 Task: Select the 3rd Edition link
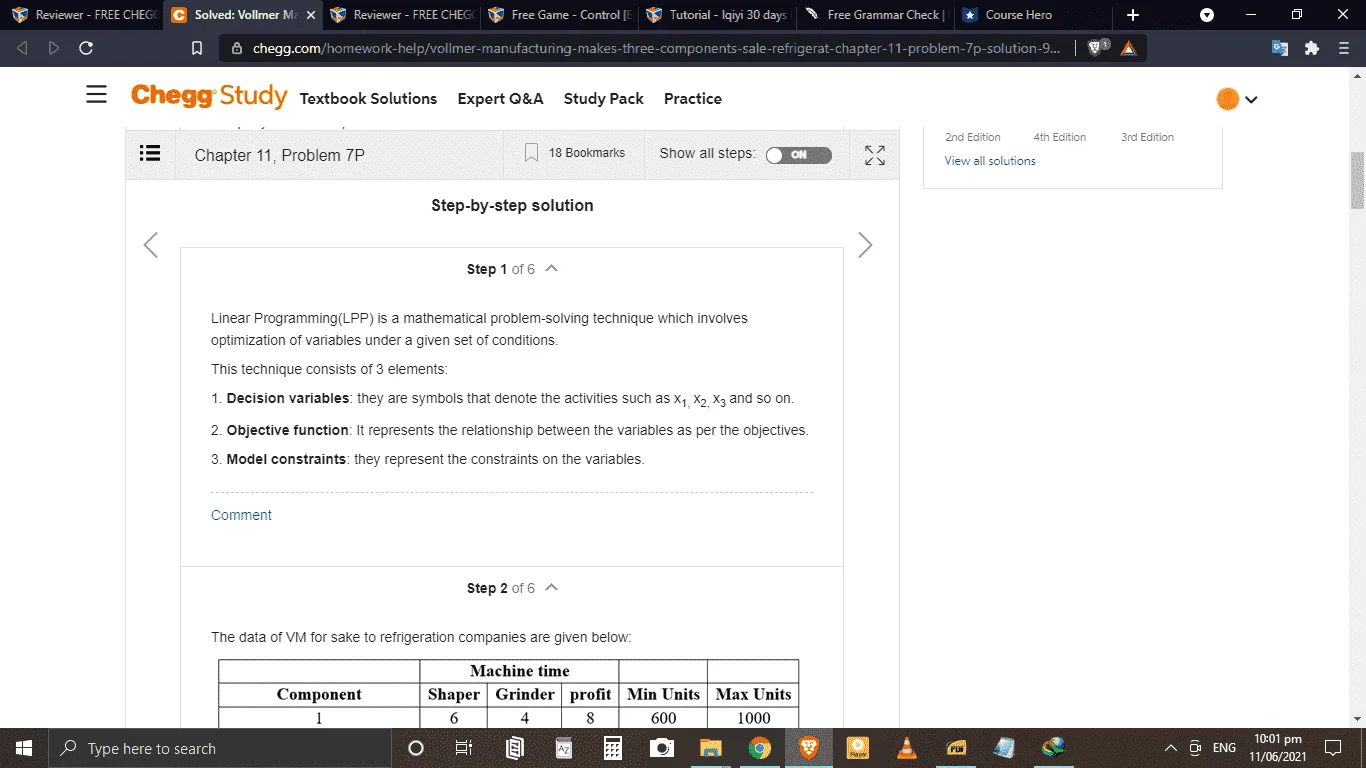pos(1147,137)
